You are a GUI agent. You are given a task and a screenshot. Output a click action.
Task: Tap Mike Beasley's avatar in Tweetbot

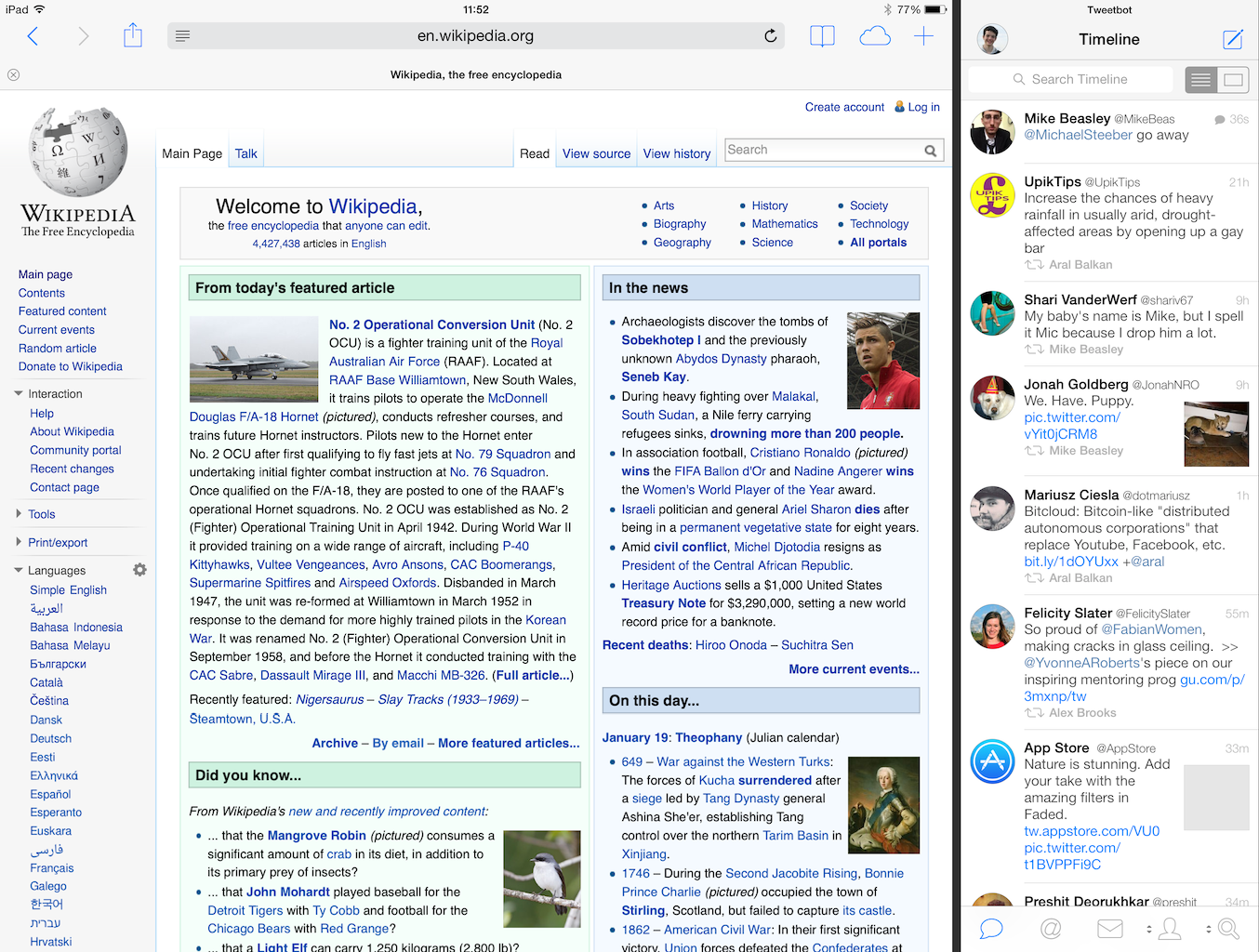pyautogui.click(x=992, y=131)
